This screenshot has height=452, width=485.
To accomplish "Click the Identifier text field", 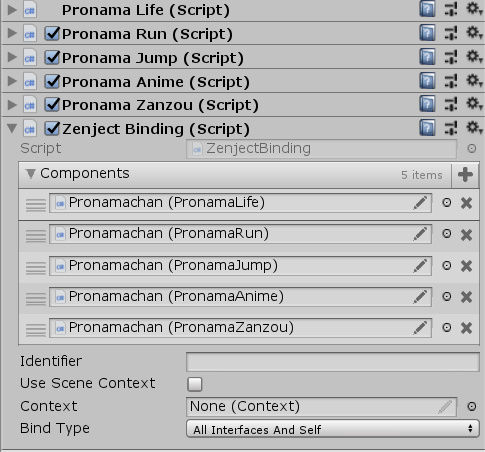I will pyautogui.click(x=333, y=362).
